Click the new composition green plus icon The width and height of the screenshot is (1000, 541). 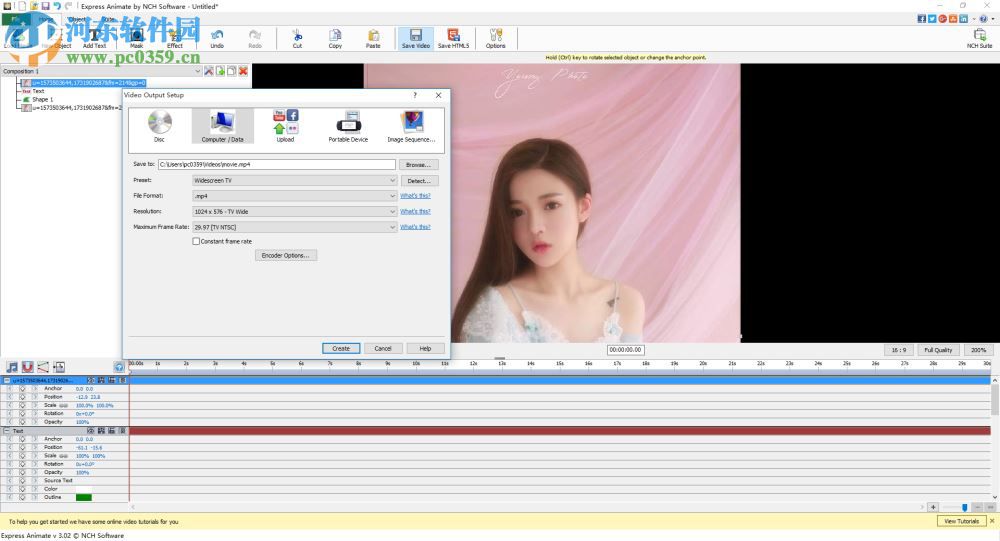(x=220, y=71)
